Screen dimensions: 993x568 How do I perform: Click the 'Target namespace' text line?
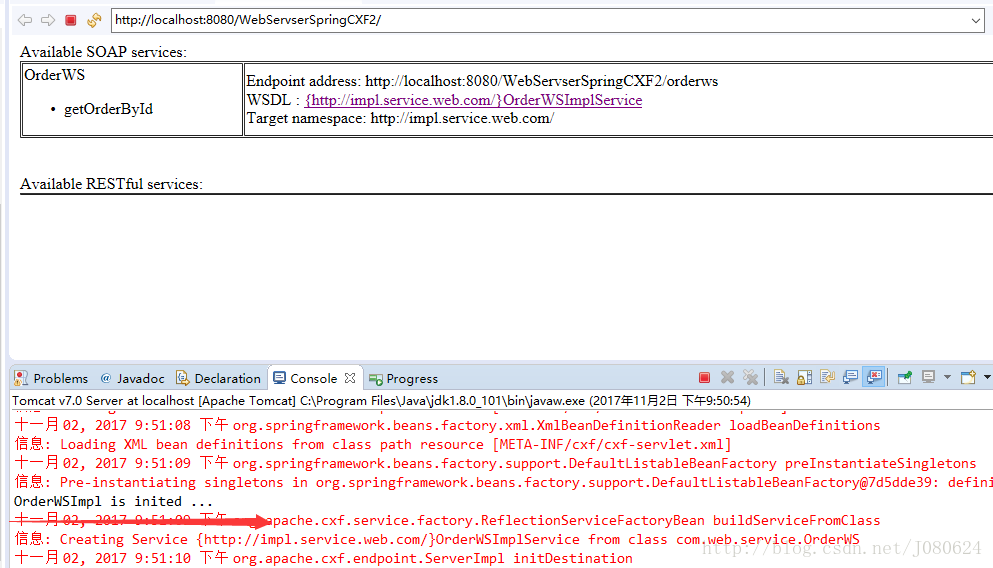[400, 118]
